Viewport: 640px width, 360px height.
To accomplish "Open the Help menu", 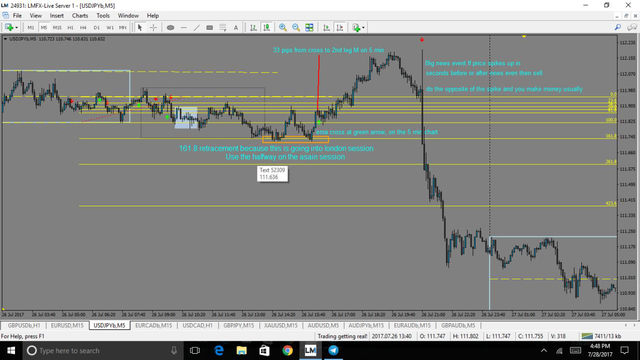I will [x=153, y=16].
